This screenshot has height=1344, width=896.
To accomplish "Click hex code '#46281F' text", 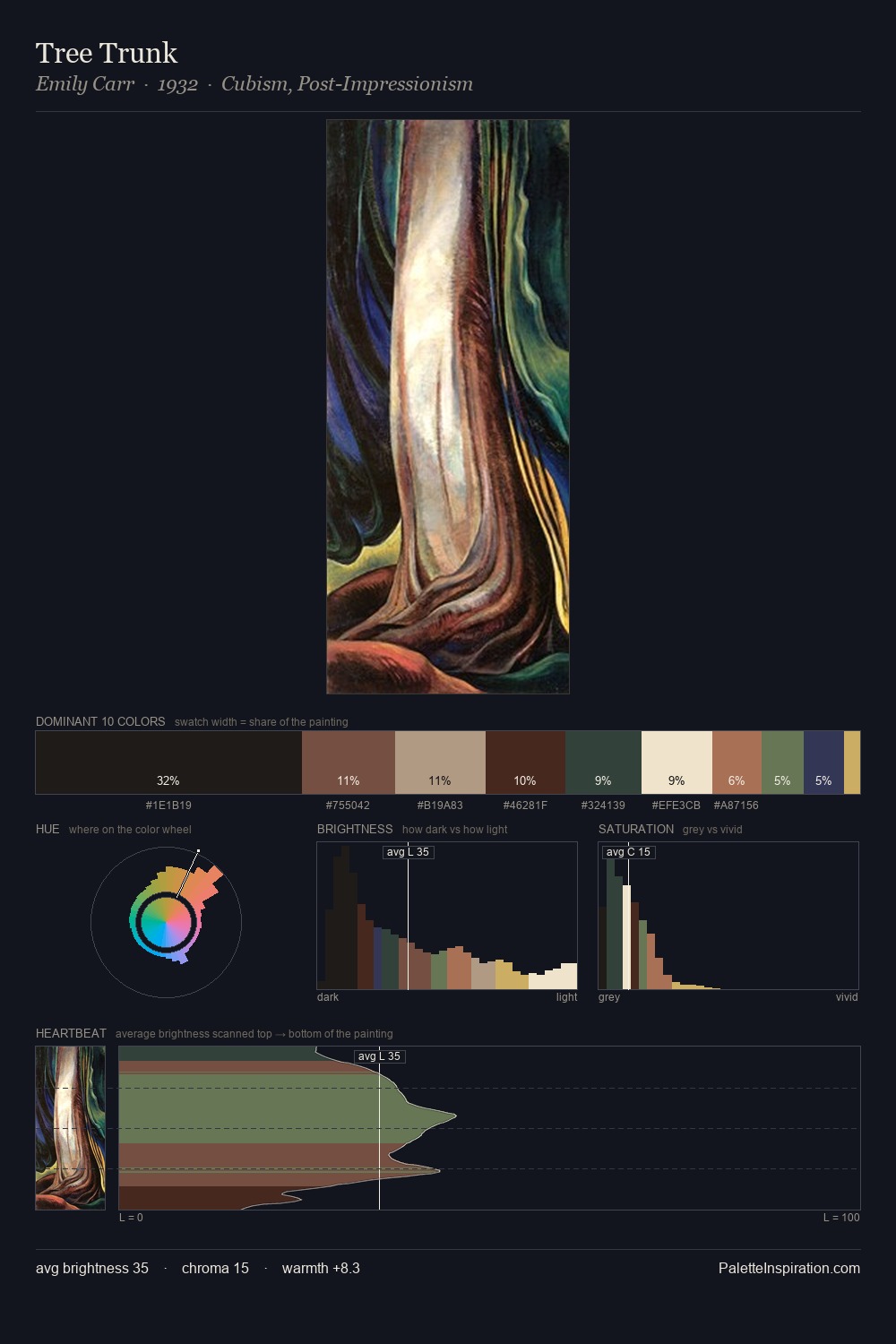I will pyautogui.click(x=525, y=806).
